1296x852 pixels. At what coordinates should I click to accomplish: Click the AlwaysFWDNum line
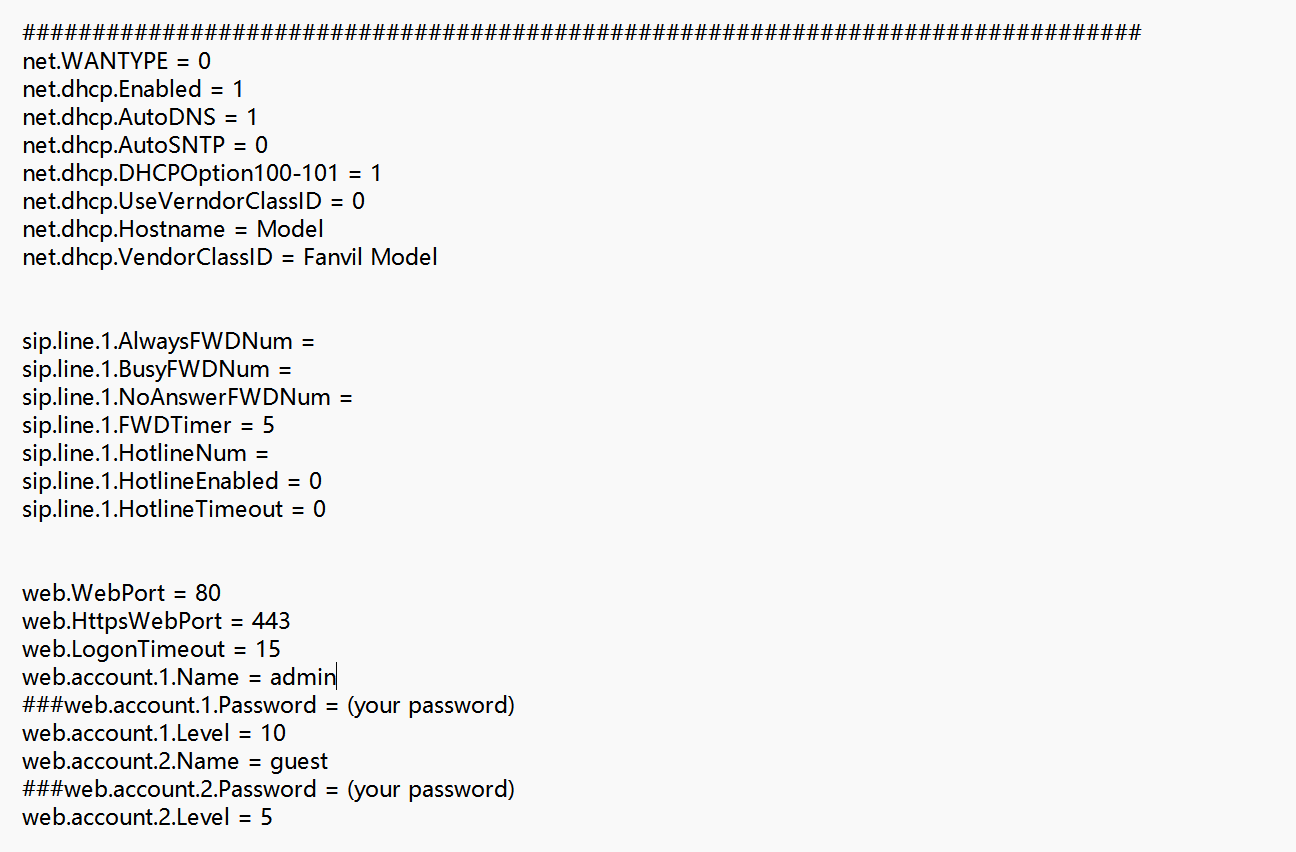tap(168, 341)
